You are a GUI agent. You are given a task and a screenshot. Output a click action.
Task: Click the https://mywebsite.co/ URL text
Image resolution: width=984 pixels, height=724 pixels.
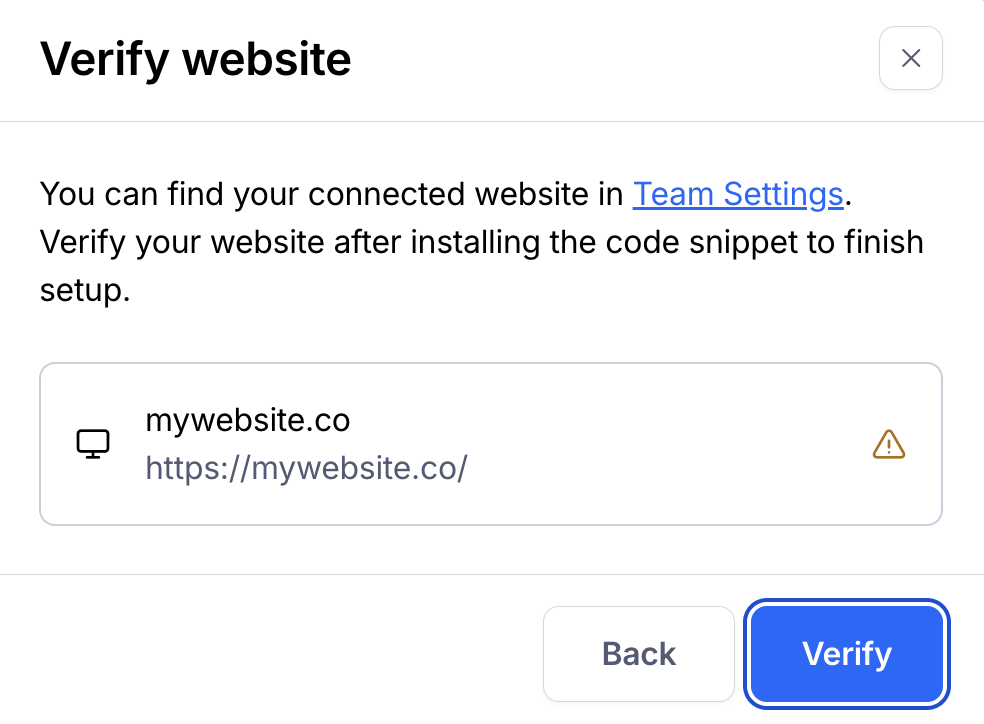tap(306, 467)
